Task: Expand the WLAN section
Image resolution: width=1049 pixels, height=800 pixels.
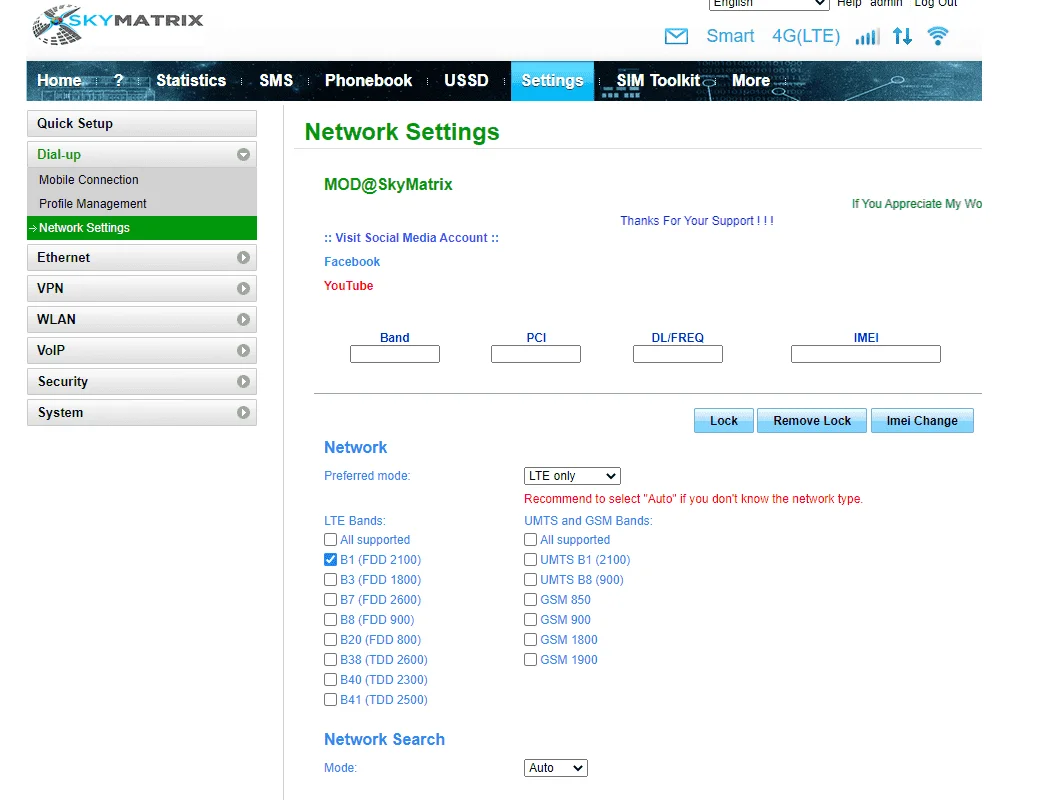Action: point(142,319)
